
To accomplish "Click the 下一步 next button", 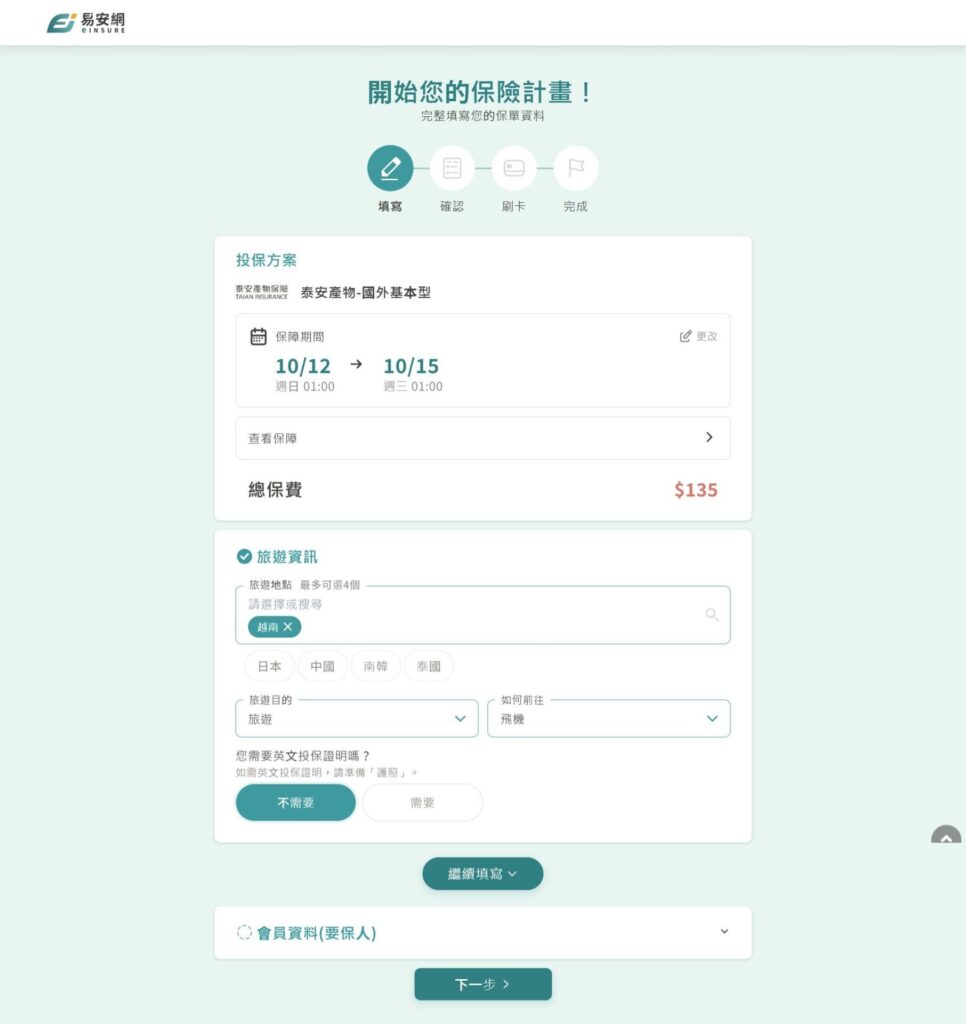I will [x=483, y=984].
